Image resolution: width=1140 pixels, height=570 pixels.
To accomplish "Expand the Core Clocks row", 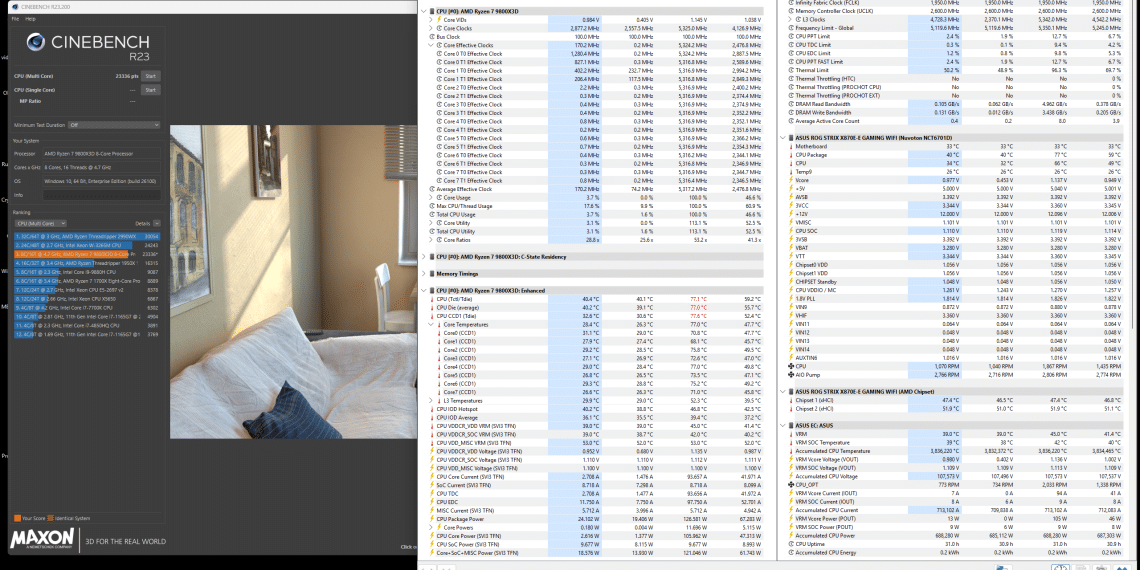I will click(431, 28).
